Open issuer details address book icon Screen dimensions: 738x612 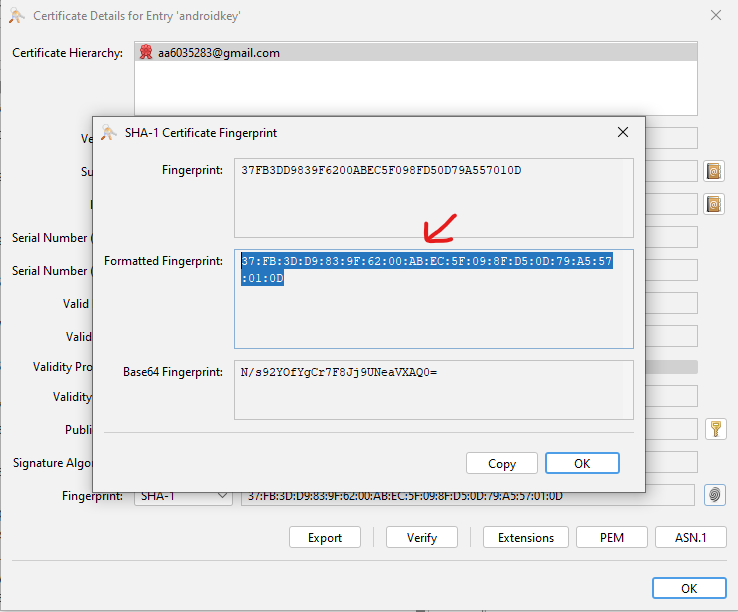click(x=713, y=204)
